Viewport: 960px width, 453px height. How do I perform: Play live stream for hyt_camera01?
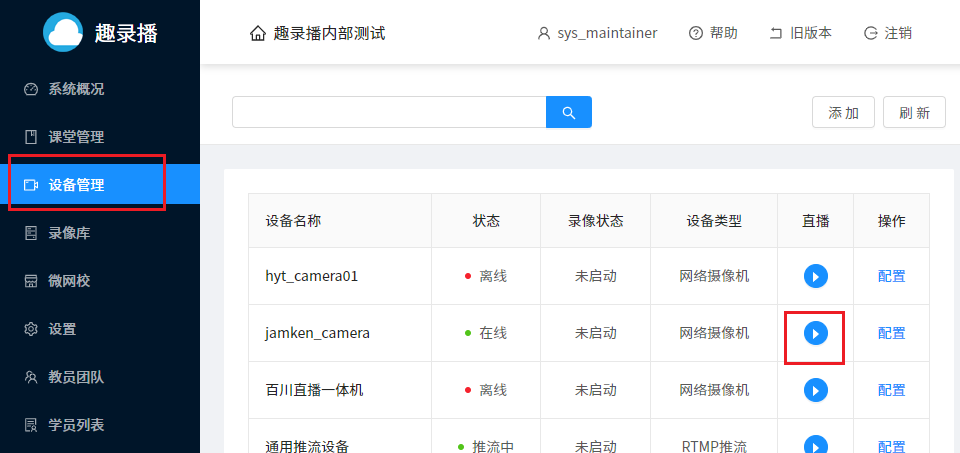point(816,276)
